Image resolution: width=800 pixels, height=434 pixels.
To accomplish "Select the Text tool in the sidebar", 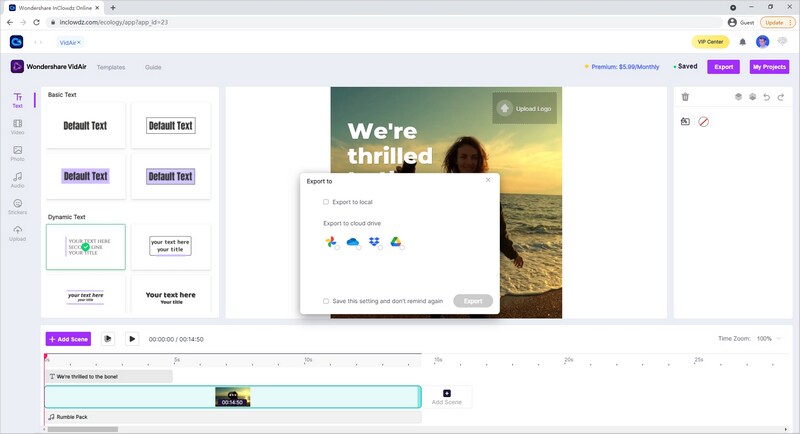I will (17, 100).
